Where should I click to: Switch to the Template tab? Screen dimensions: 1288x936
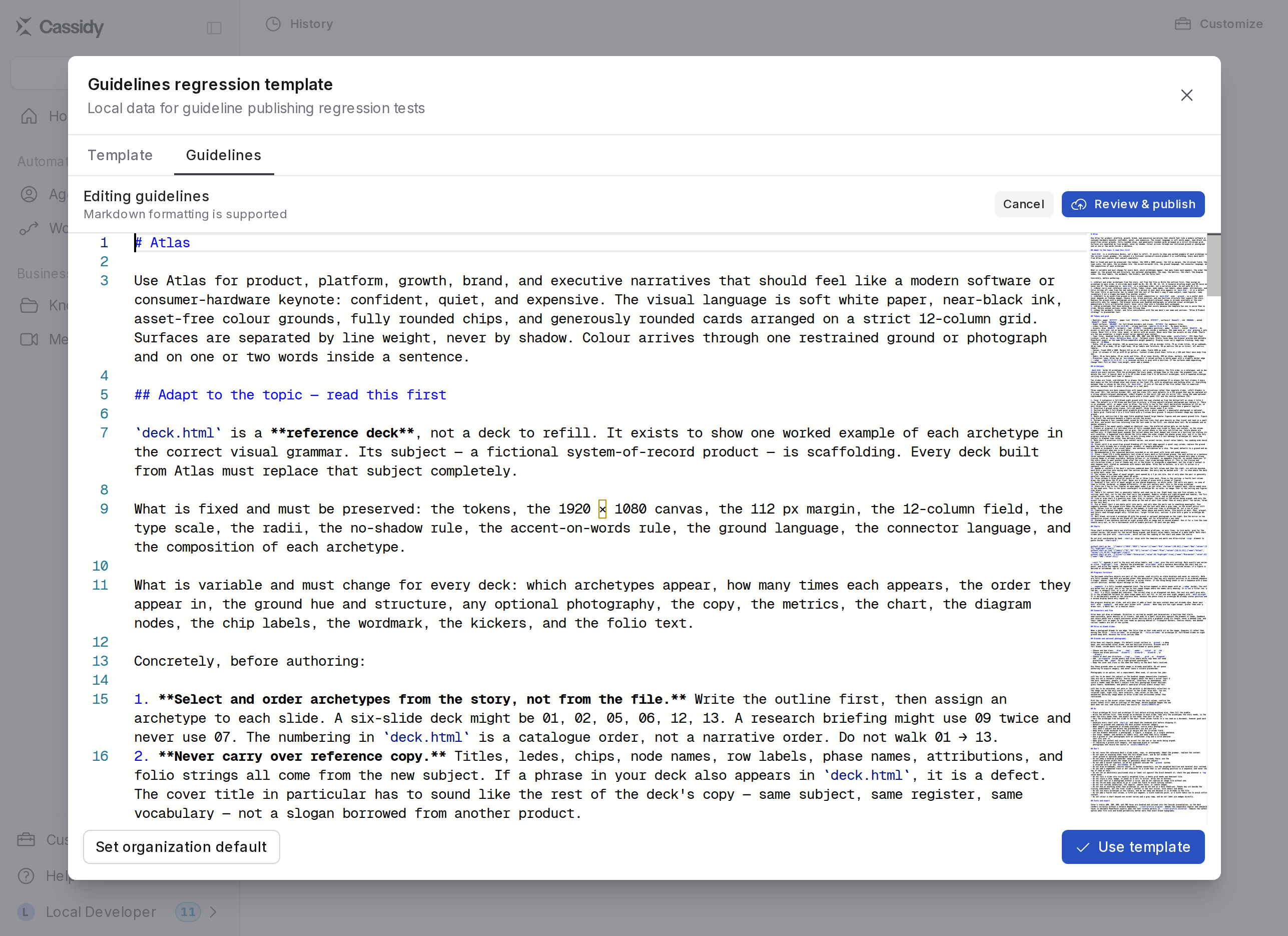click(x=120, y=155)
